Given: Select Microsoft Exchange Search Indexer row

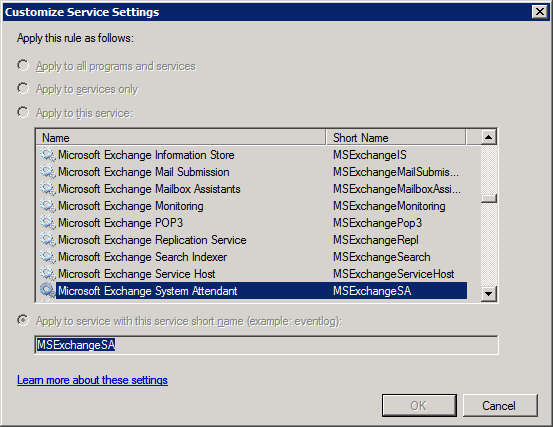Looking at the screenshot, I should point(252,257).
